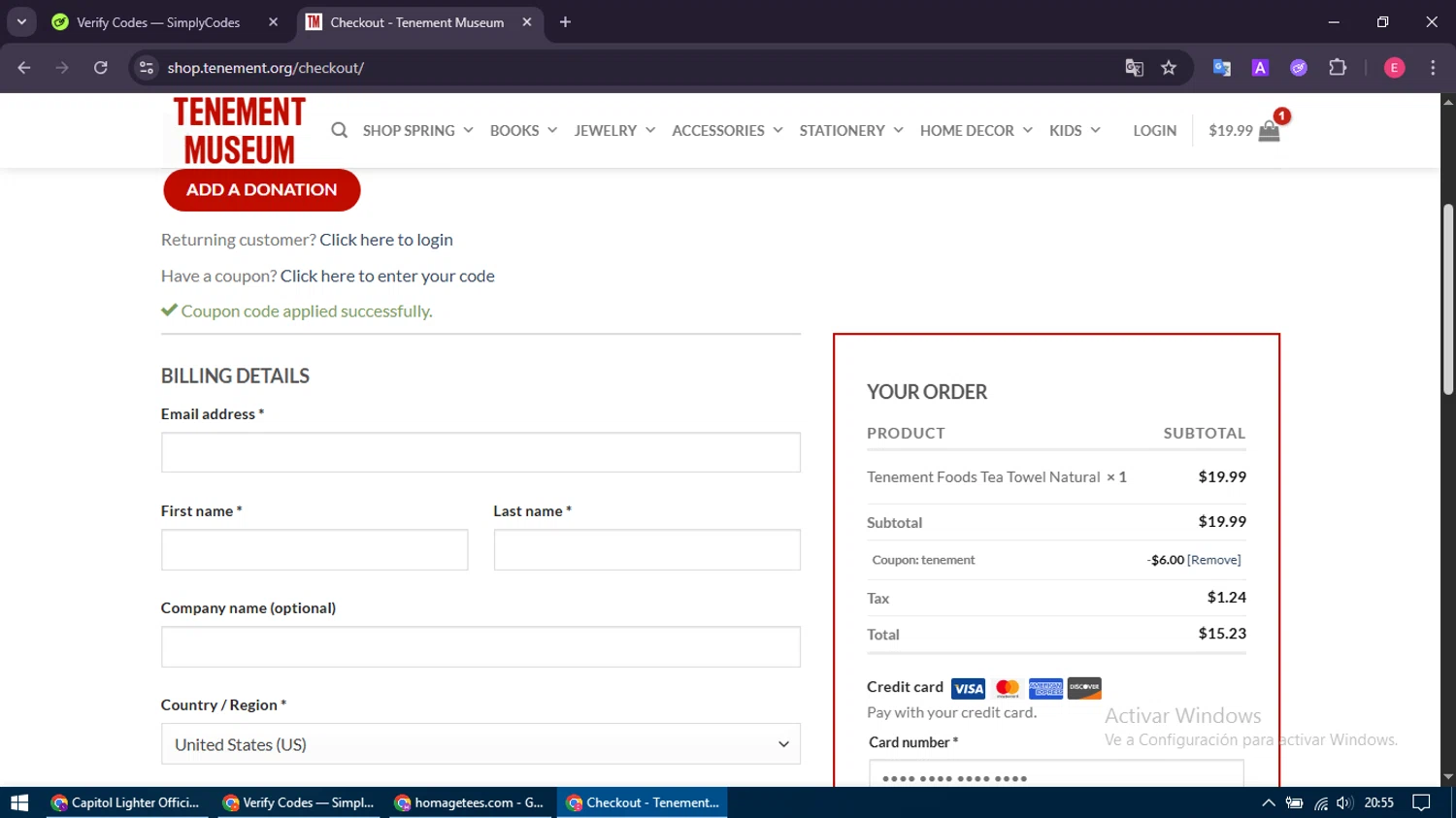Click the Total amount $15.23
The width and height of the screenshot is (1456, 818).
pos(1222,634)
